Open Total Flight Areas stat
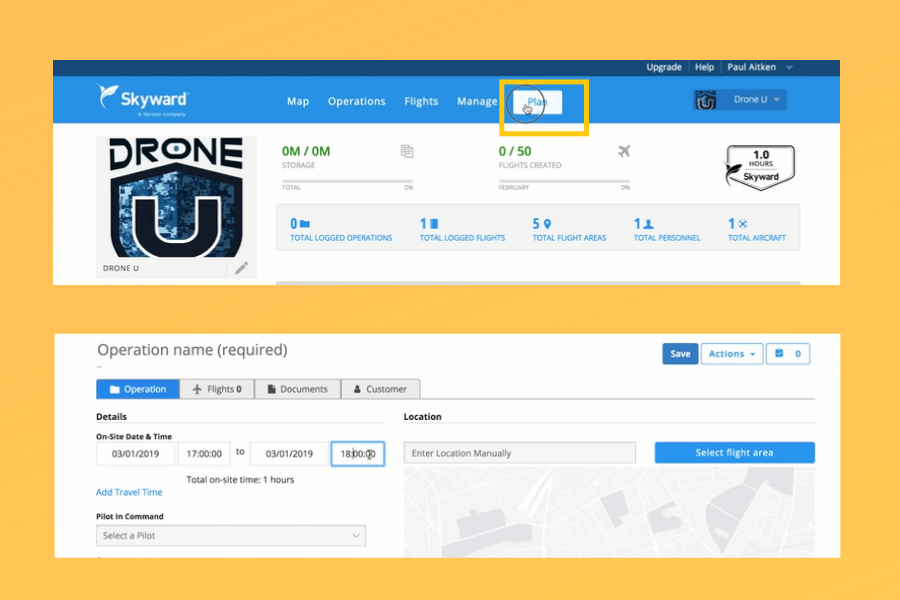 pyautogui.click(x=569, y=230)
